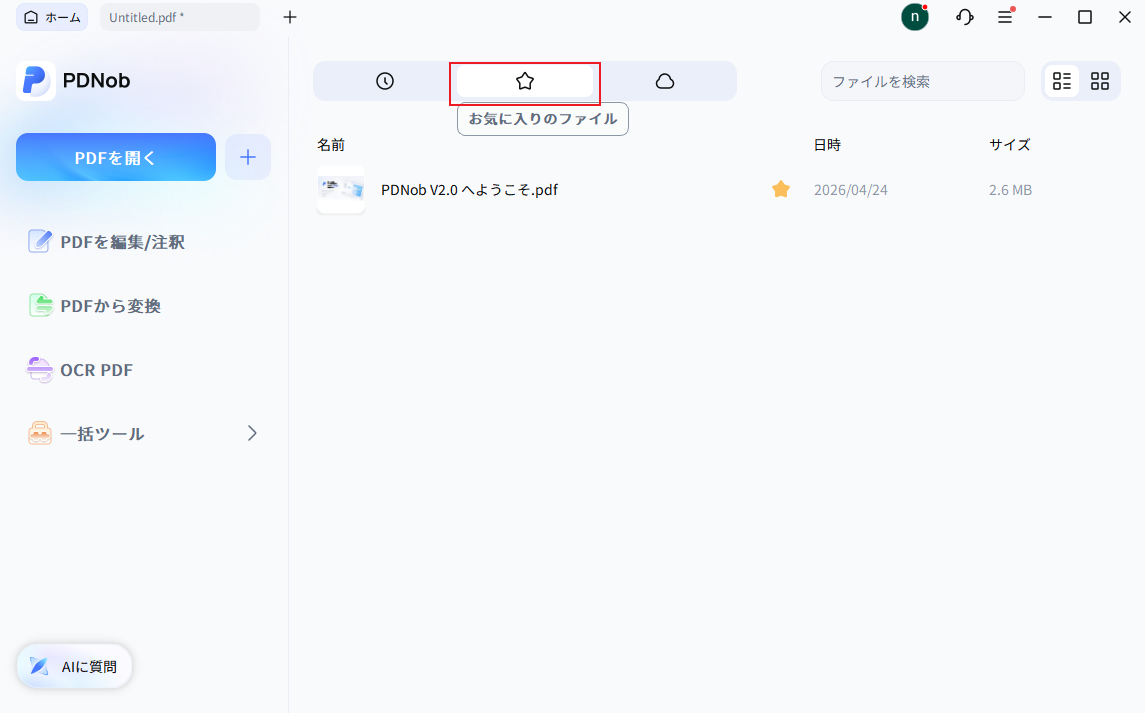
Task: Maximize the PDNob window
Action: coord(1085,17)
